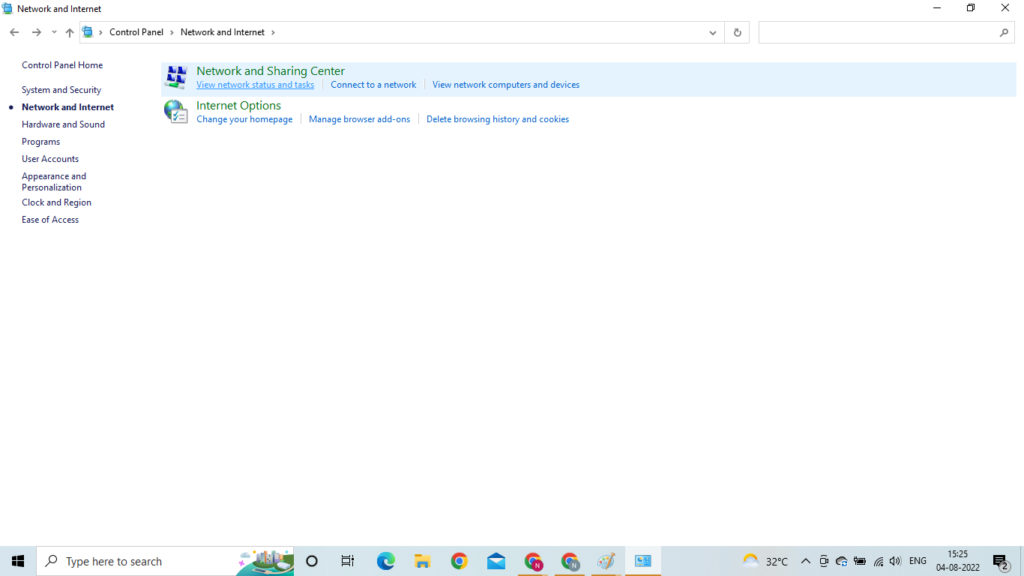Open Task View on the taskbar
This screenshot has width=1024, height=576.
tap(348, 561)
